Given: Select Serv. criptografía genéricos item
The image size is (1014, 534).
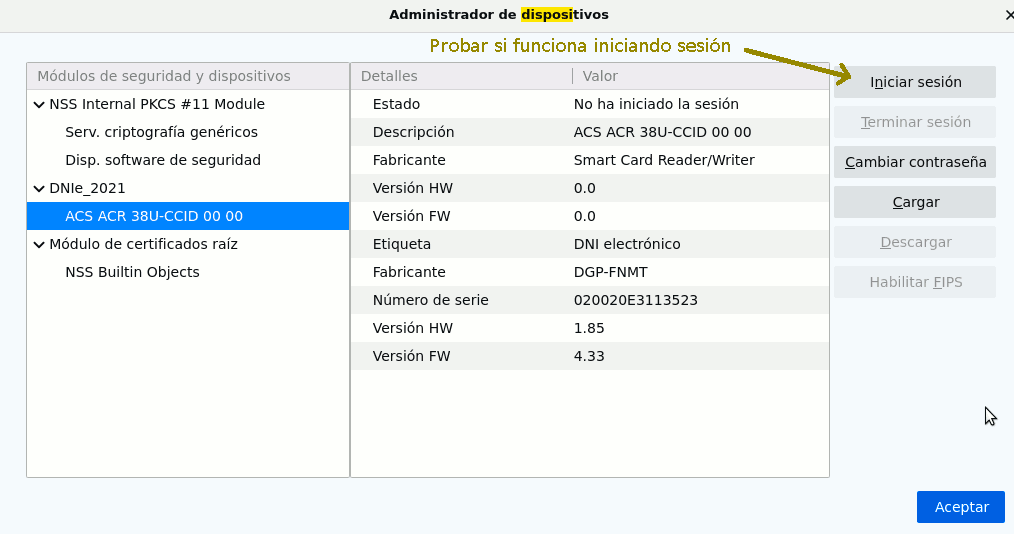Looking at the screenshot, I should click(x=162, y=132).
